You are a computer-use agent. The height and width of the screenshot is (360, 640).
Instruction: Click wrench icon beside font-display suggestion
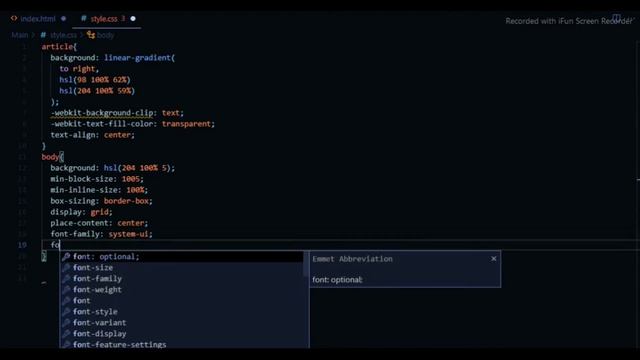click(x=66, y=334)
